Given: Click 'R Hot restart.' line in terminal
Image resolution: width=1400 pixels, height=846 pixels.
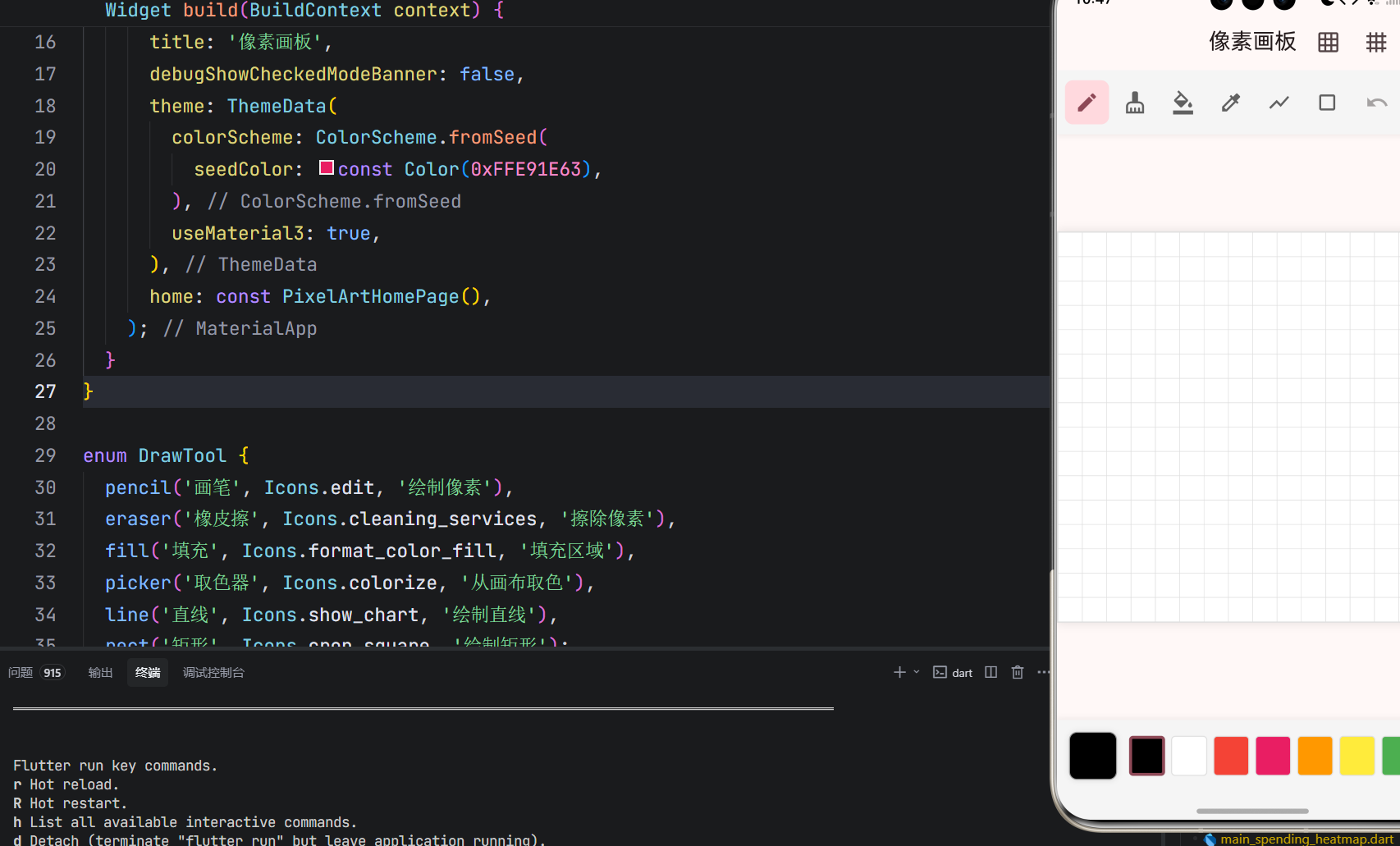Looking at the screenshot, I should click(71, 803).
